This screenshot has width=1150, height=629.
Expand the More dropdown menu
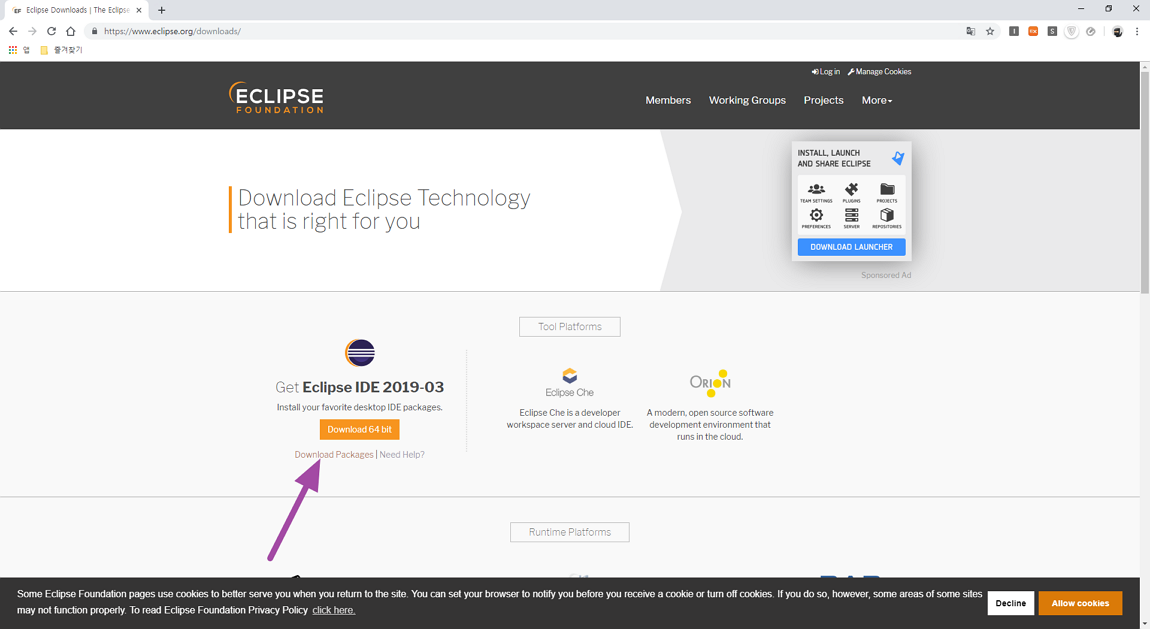tap(876, 100)
